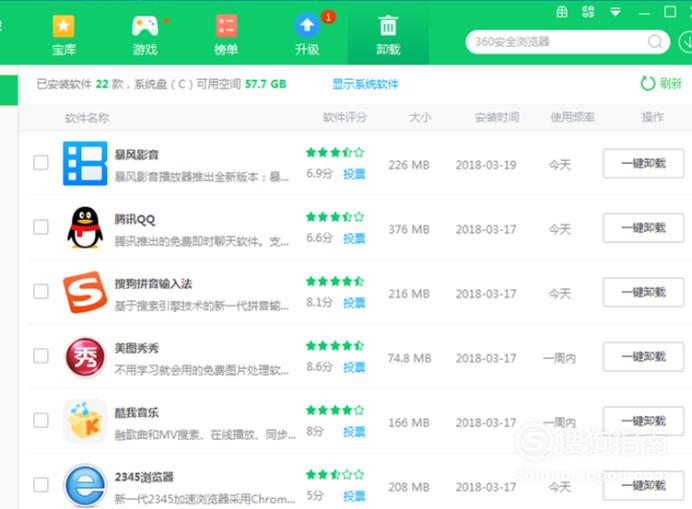Check the 美图秀秀 checkbox

coord(41,356)
